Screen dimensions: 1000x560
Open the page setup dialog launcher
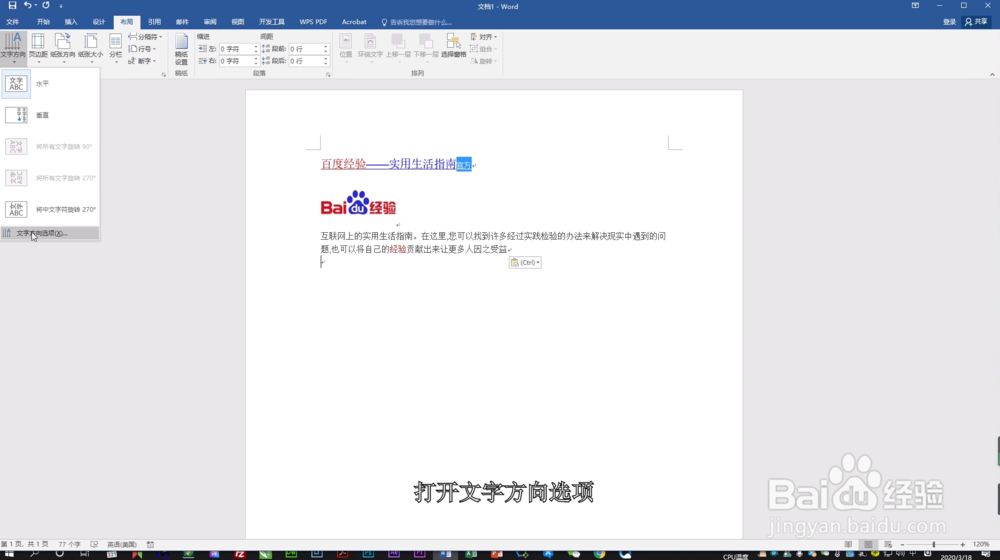point(164,75)
